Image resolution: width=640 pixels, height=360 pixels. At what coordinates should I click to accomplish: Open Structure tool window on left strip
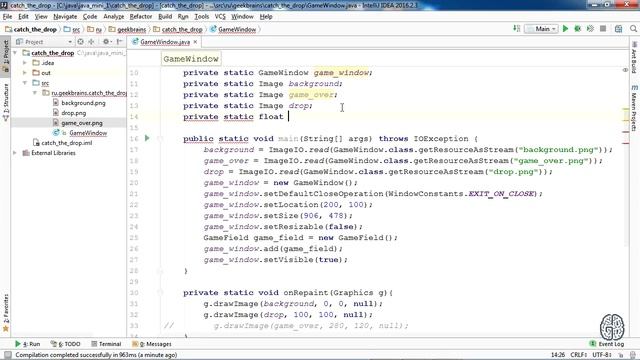(6, 102)
